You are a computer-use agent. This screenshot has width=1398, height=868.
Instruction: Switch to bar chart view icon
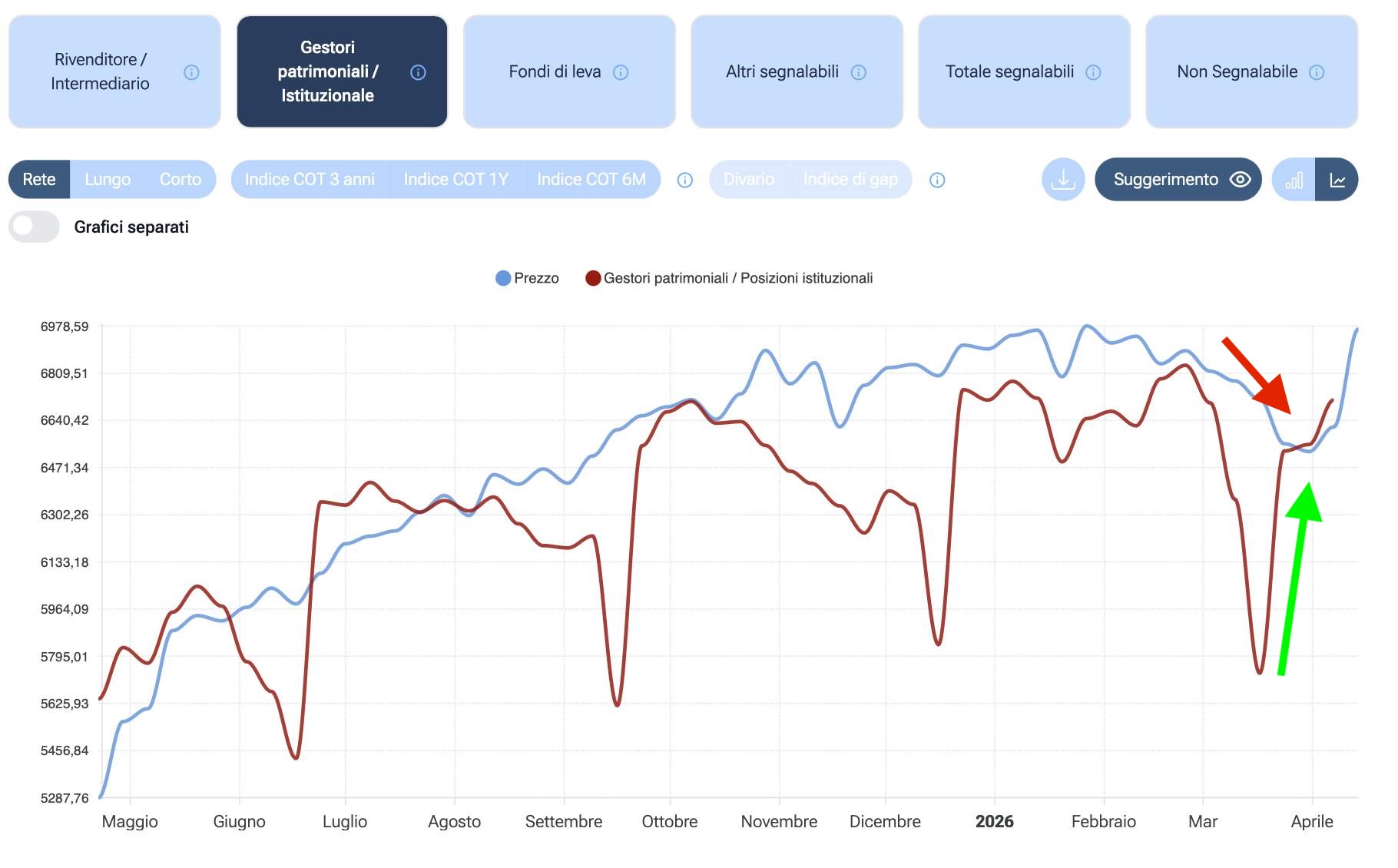click(x=1294, y=180)
